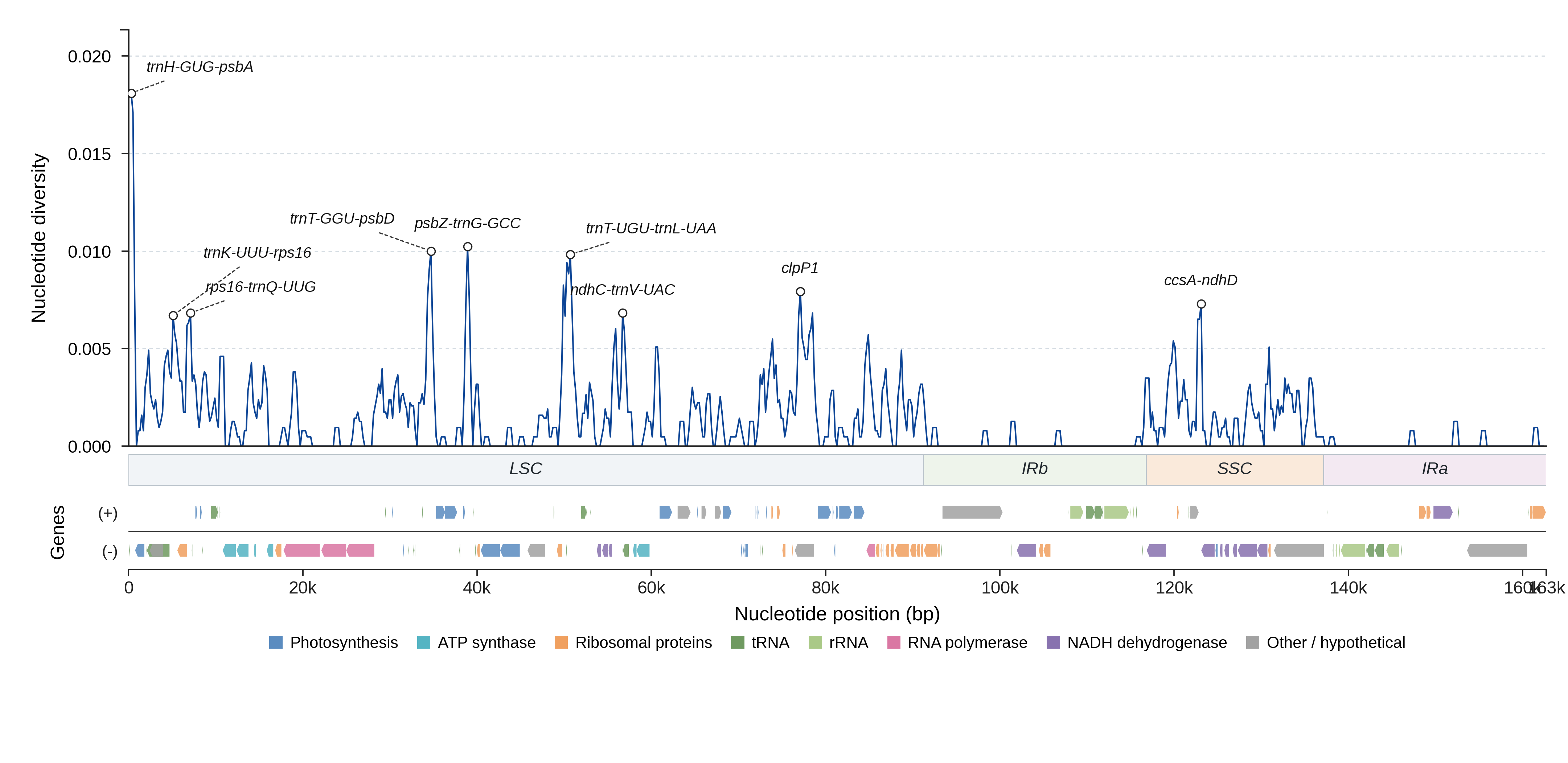
Task: Click the Photosynthesis legend swatch
Action: tap(276, 642)
